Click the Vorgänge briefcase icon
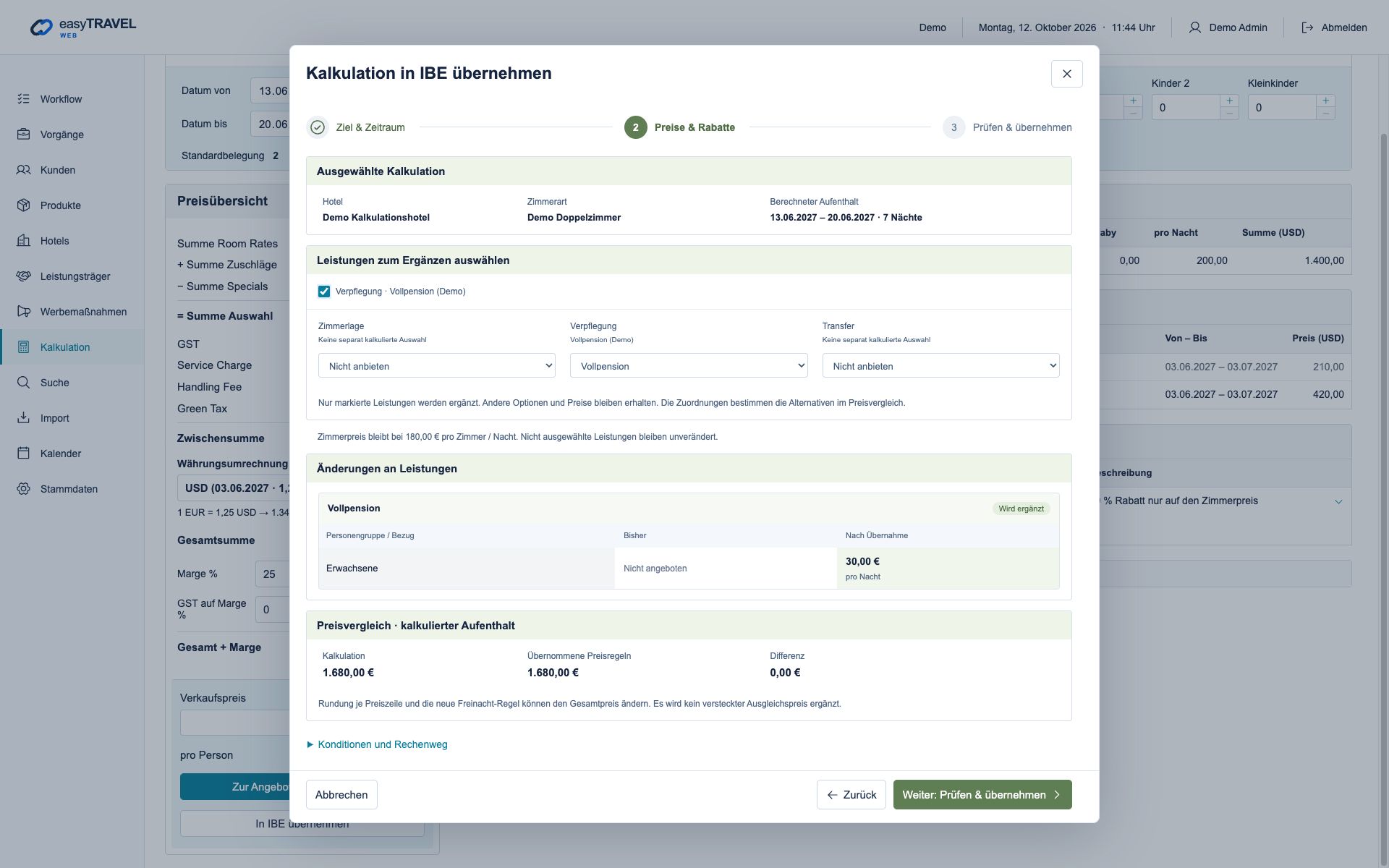 (x=24, y=135)
